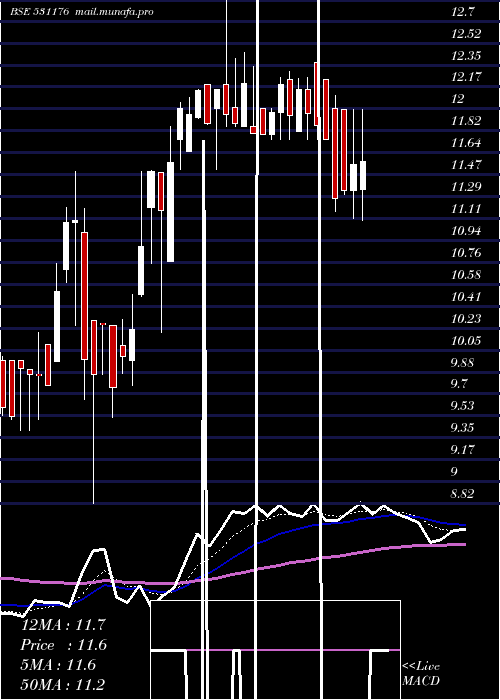The image size is (500, 700).
Task: Click the 9.17 price axis label
Action: [462, 450]
